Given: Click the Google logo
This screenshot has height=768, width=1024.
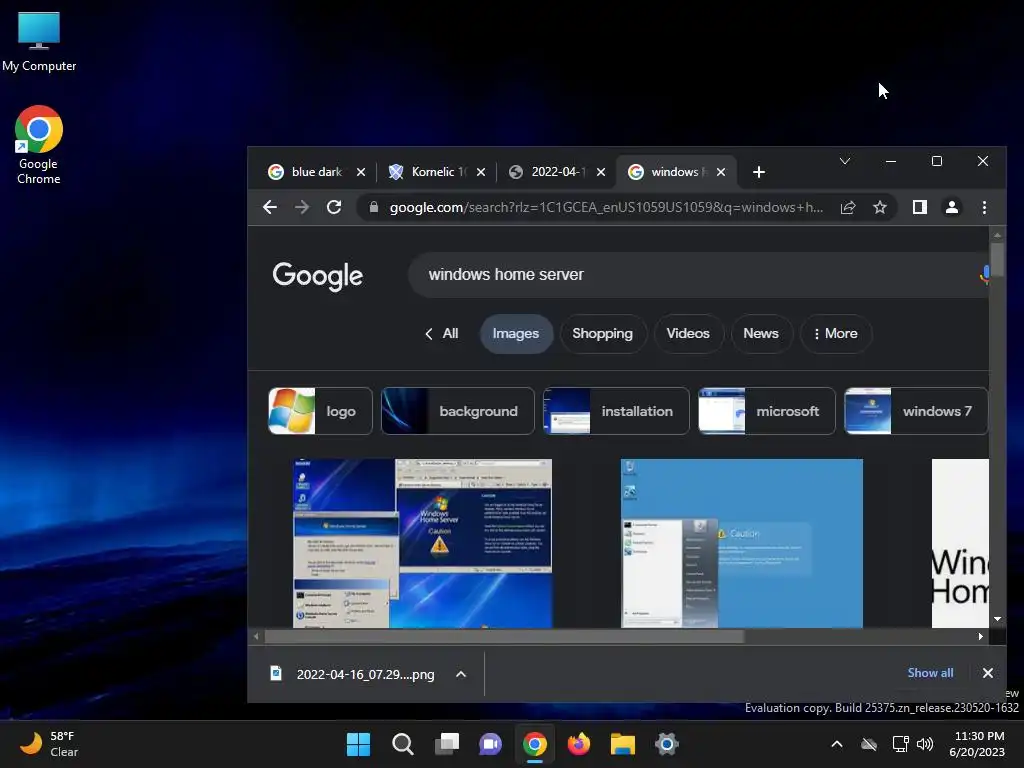Looking at the screenshot, I should click(317, 276).
